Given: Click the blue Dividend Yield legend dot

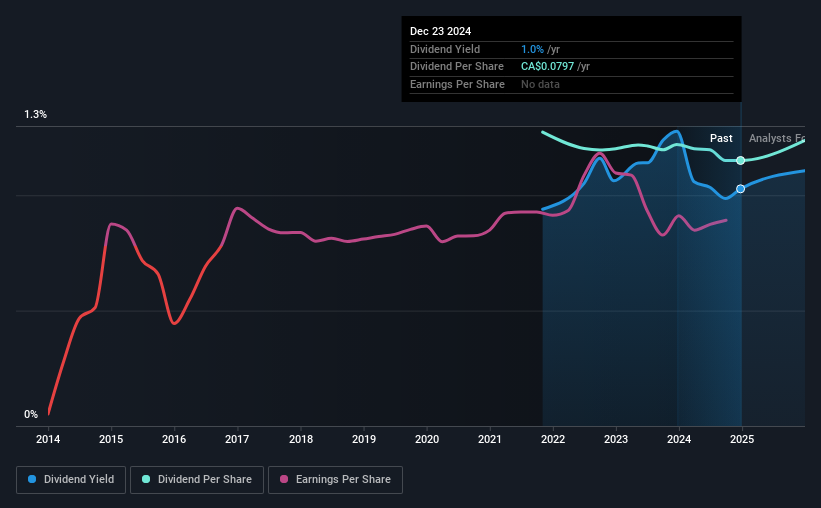Looking at the screenshot, I should pos(32,479).
